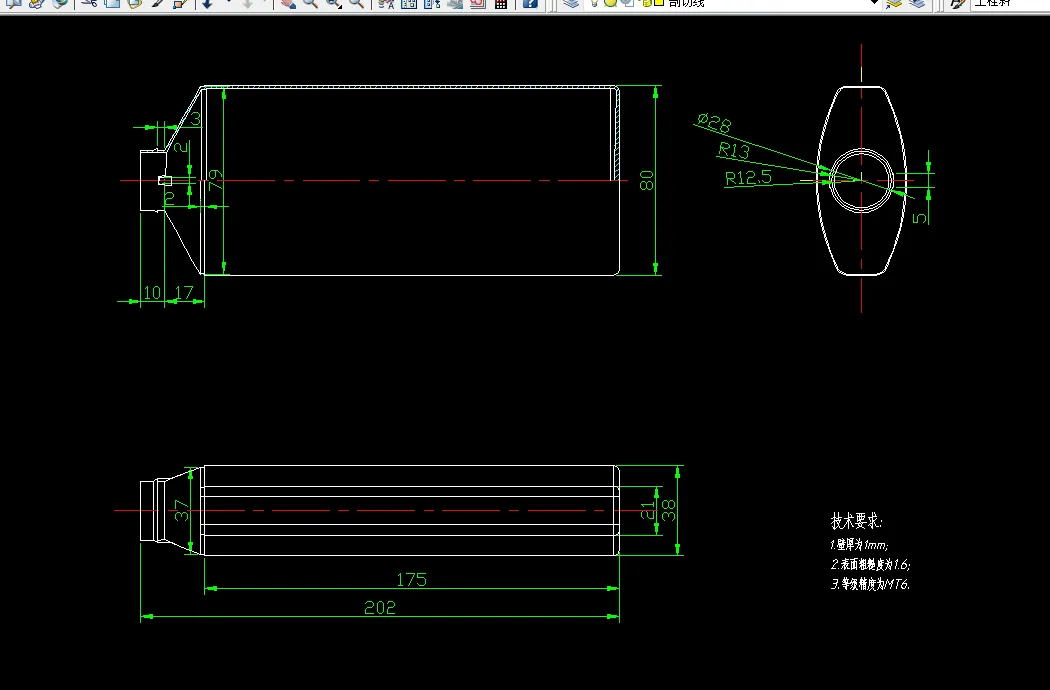This screenshot has width=1050, height=690.
Task: Select the 80 height dimension text
Action: [x=647, y=180]
